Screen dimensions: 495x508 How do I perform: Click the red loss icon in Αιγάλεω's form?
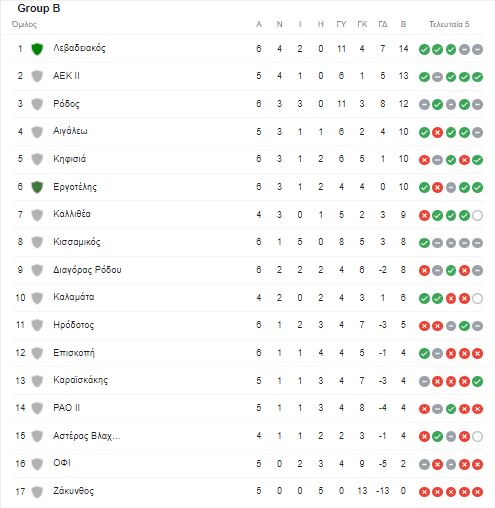pos(437,132)
